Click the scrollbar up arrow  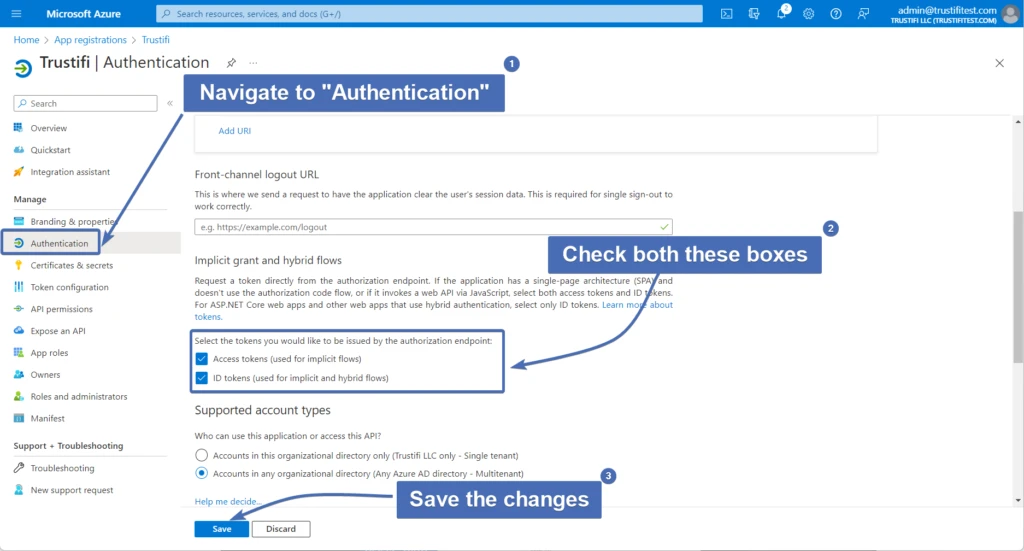[1018, 122]
